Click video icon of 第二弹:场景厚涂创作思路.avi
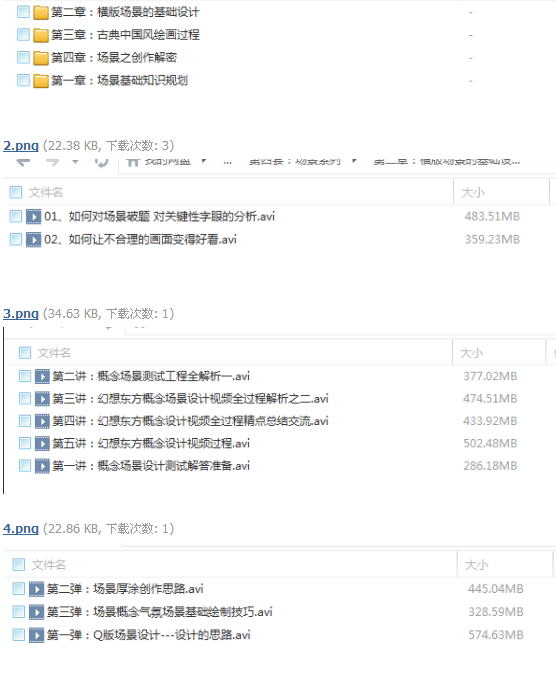 pos(37,589)
